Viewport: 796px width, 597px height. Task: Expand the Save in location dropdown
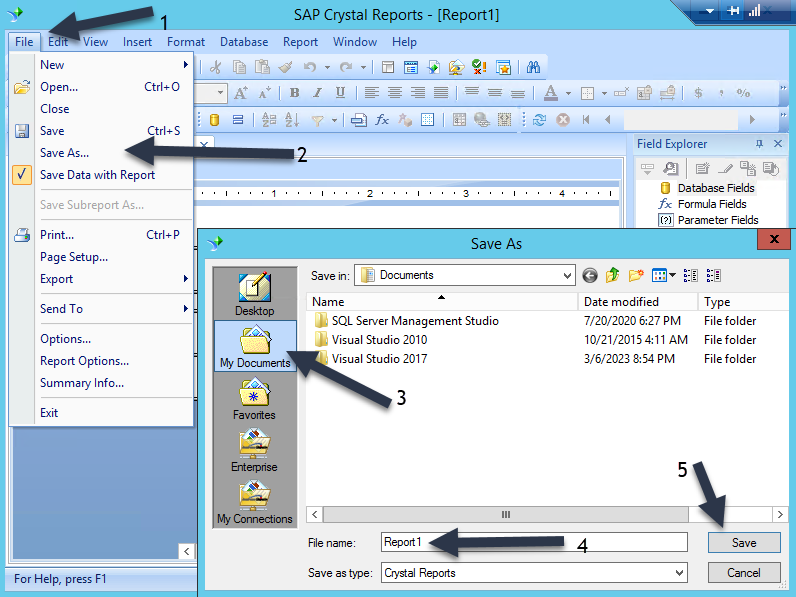(x=567, y=275)
